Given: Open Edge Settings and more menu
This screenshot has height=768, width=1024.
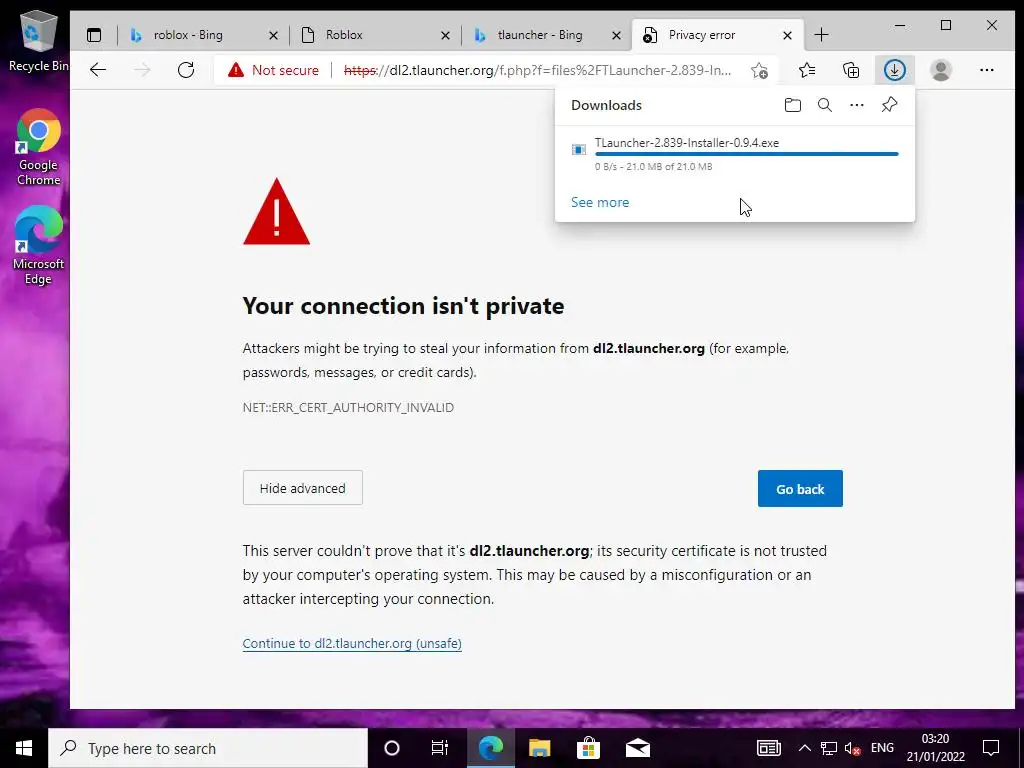Looking at the screenshot, I should click(x=987, y=70).
